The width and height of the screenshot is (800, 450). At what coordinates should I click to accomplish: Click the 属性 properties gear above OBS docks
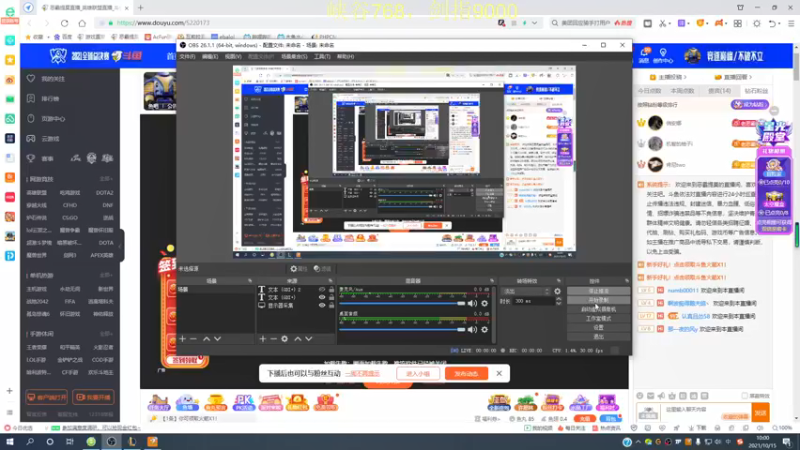298,269
